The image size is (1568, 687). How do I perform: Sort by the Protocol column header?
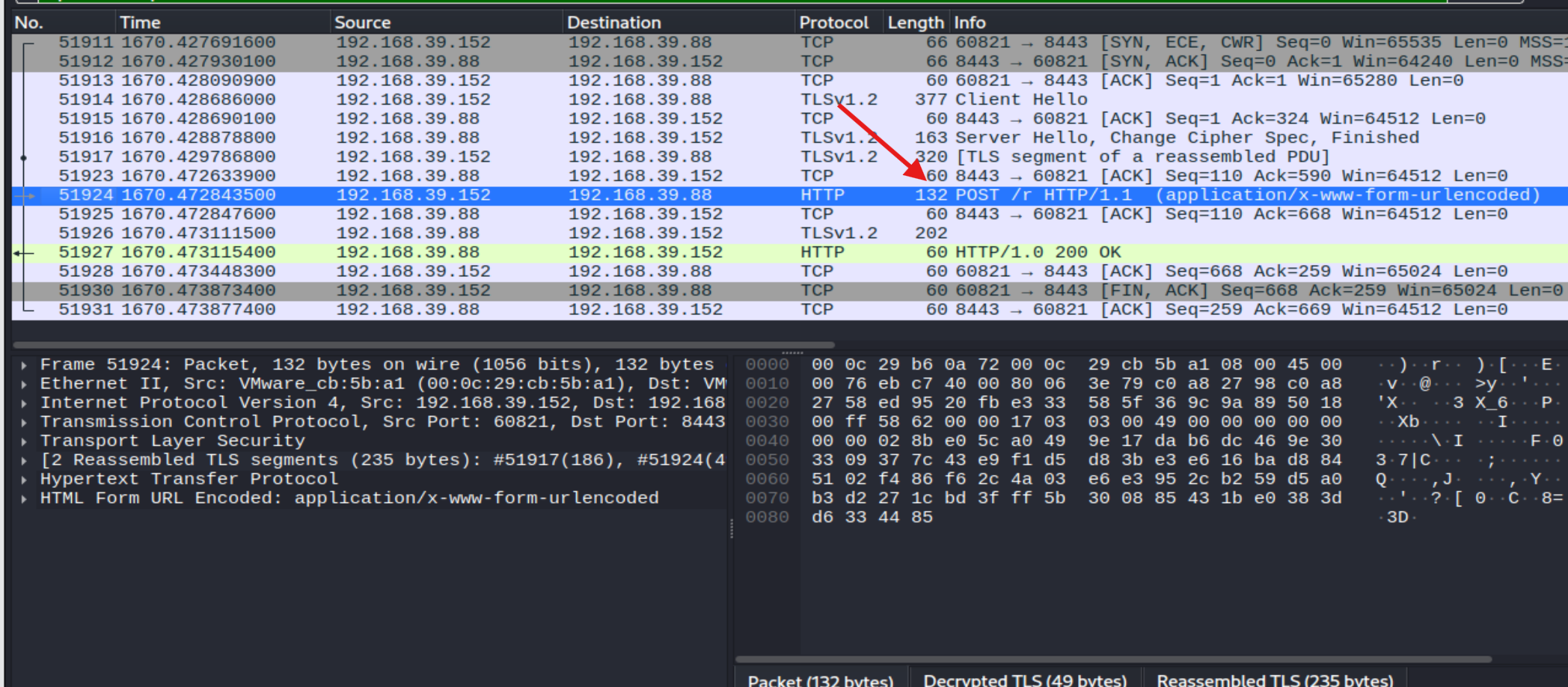(x=839, y=22)
